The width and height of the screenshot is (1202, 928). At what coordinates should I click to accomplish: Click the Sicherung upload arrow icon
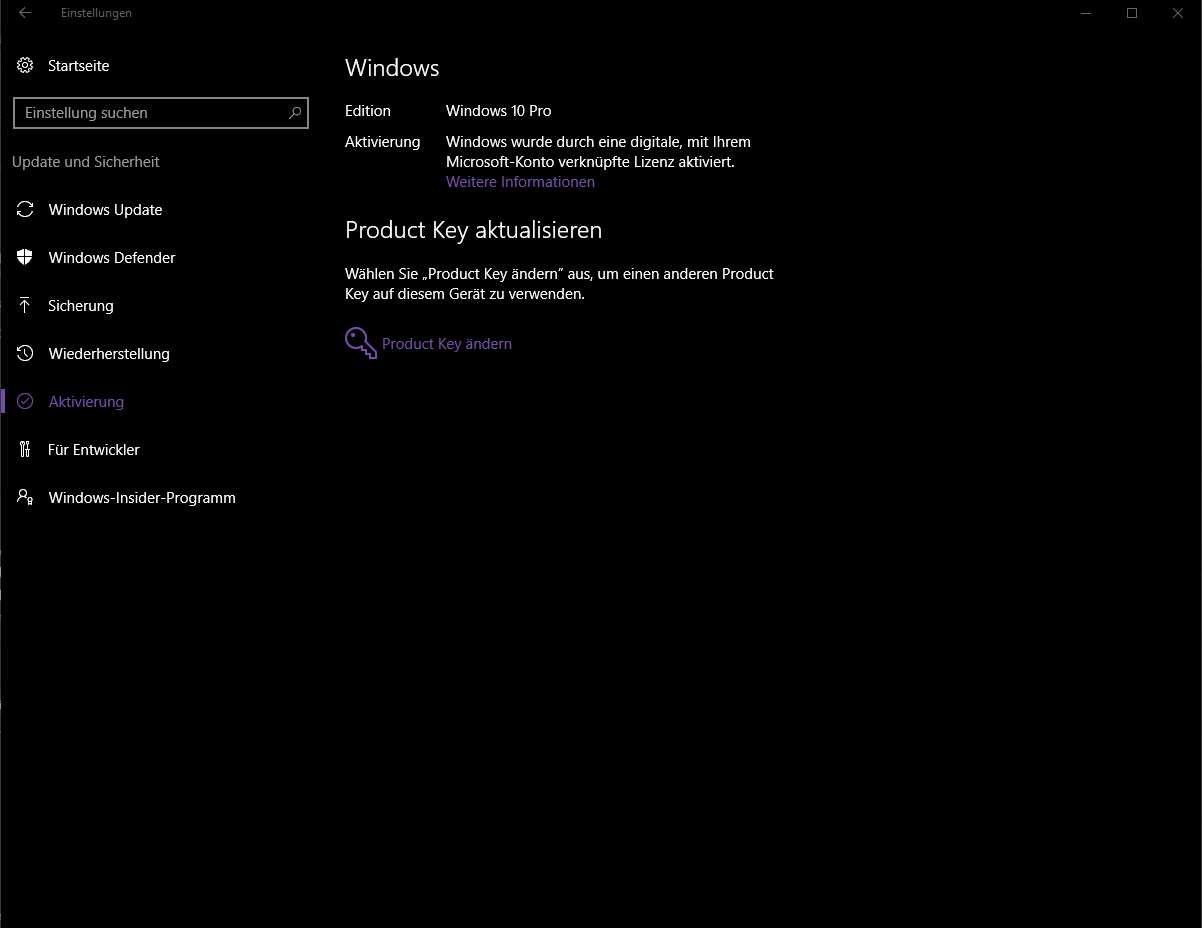(x=25, y=306)
